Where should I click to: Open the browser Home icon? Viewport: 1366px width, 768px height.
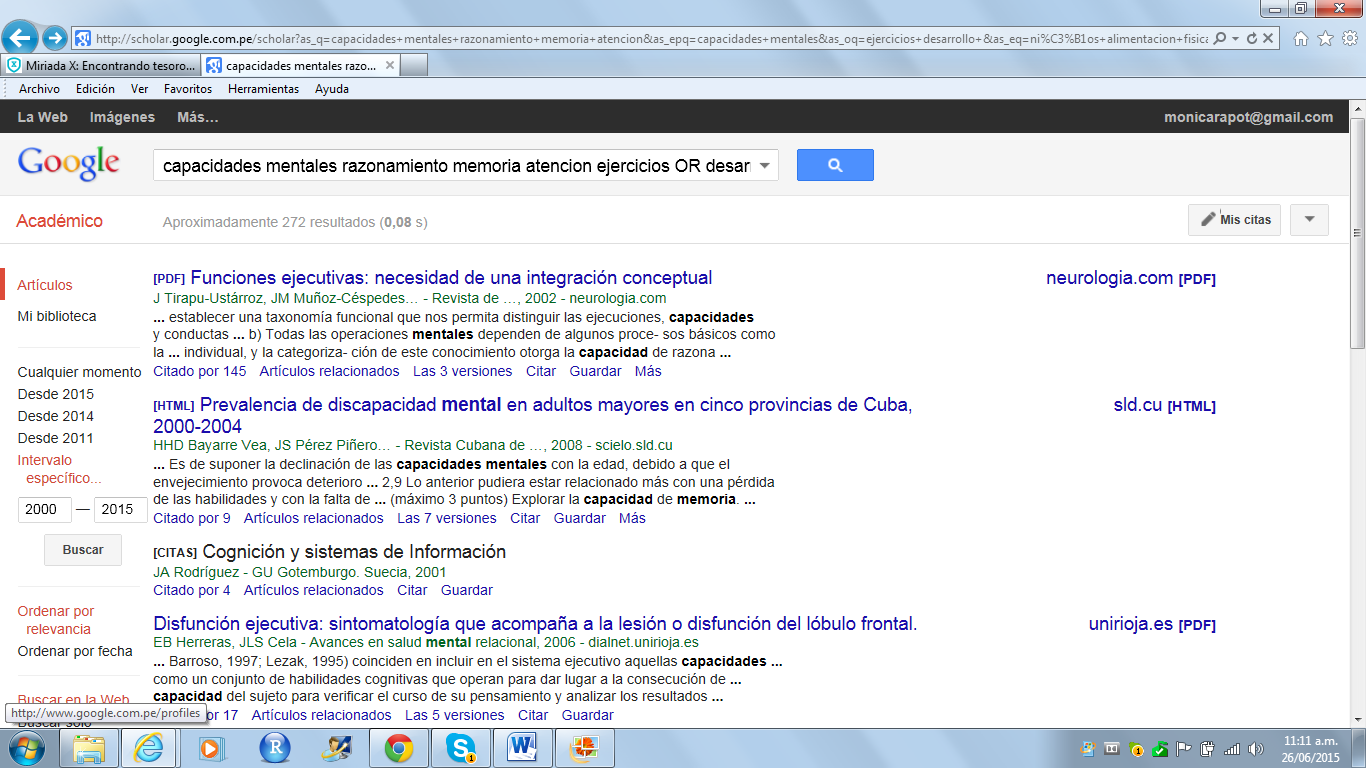(x=1301, y=38)
